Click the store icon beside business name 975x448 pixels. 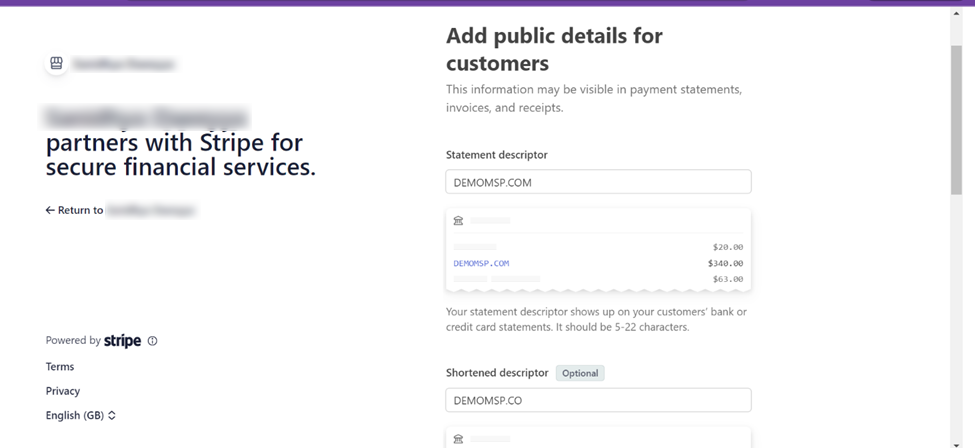pos(56,63)
